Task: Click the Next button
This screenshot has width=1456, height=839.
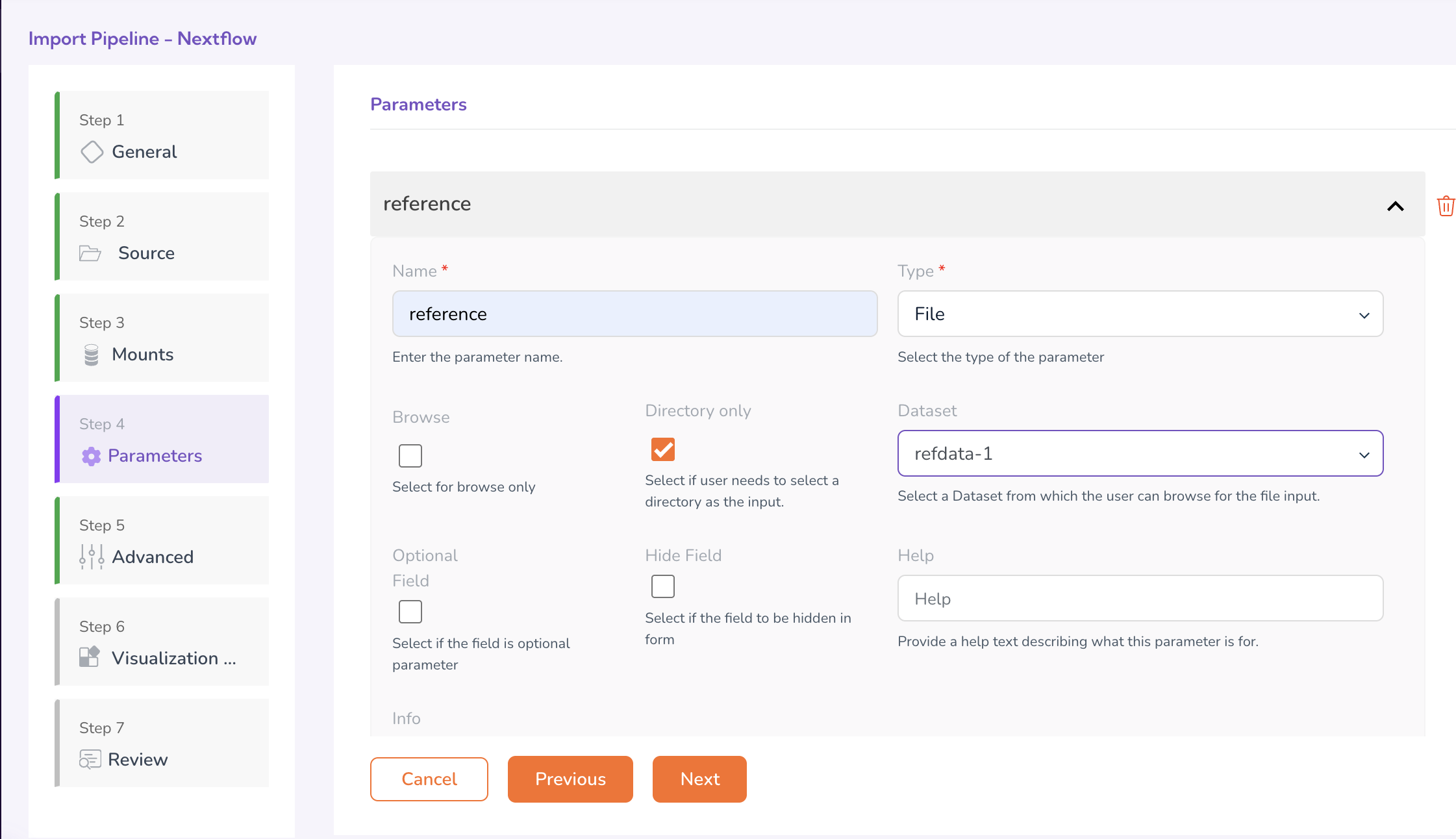Action: 699,779
